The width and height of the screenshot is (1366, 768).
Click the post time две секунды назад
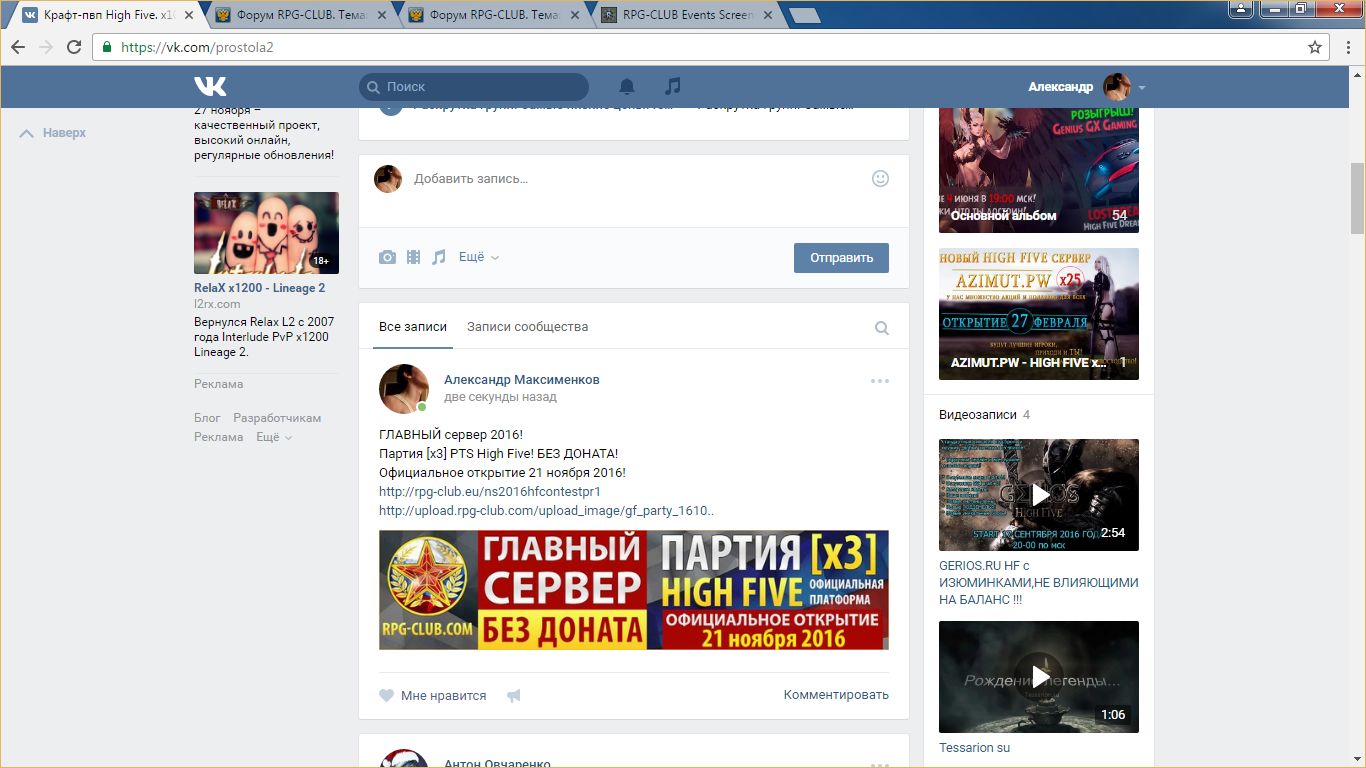click(x=500, y=397)
